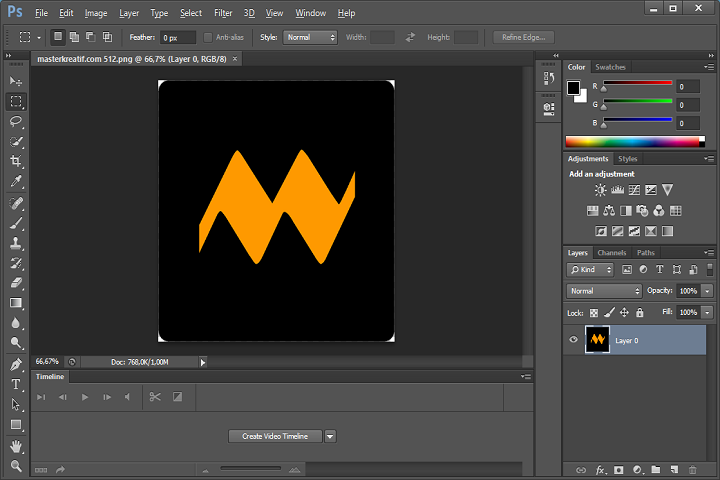Open the blend mode Normal dropdown
The height and width of the screenshot is (480, 720).
click(604, 291)
